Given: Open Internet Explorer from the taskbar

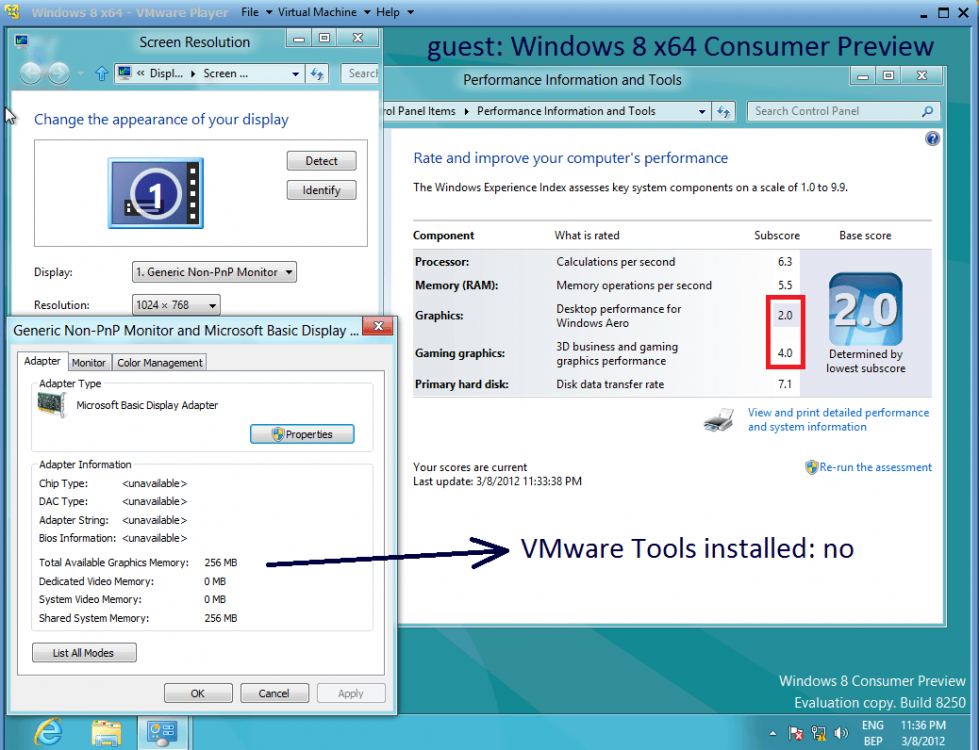Looking at the screenshot, I should click(x=49, y=731).
